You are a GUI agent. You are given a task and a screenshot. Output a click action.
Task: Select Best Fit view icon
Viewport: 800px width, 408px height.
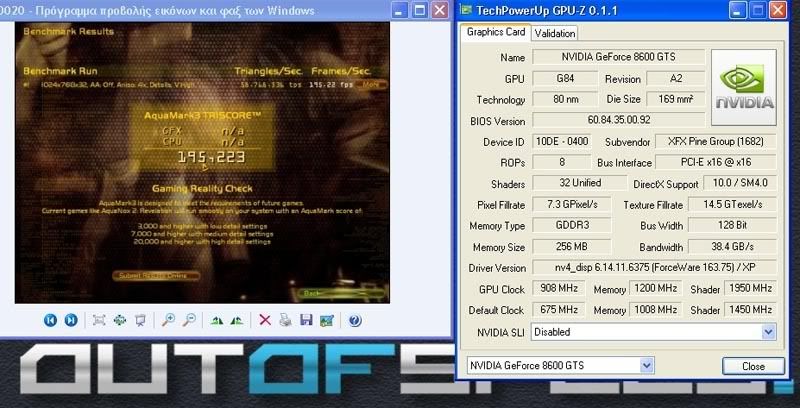[99, 320]
